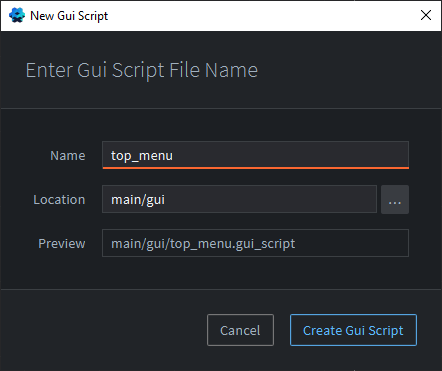The width and height of the screenshot is (442, 371).
Task: Click the 'main/gui' text in Location field
Action: [138, 200]
